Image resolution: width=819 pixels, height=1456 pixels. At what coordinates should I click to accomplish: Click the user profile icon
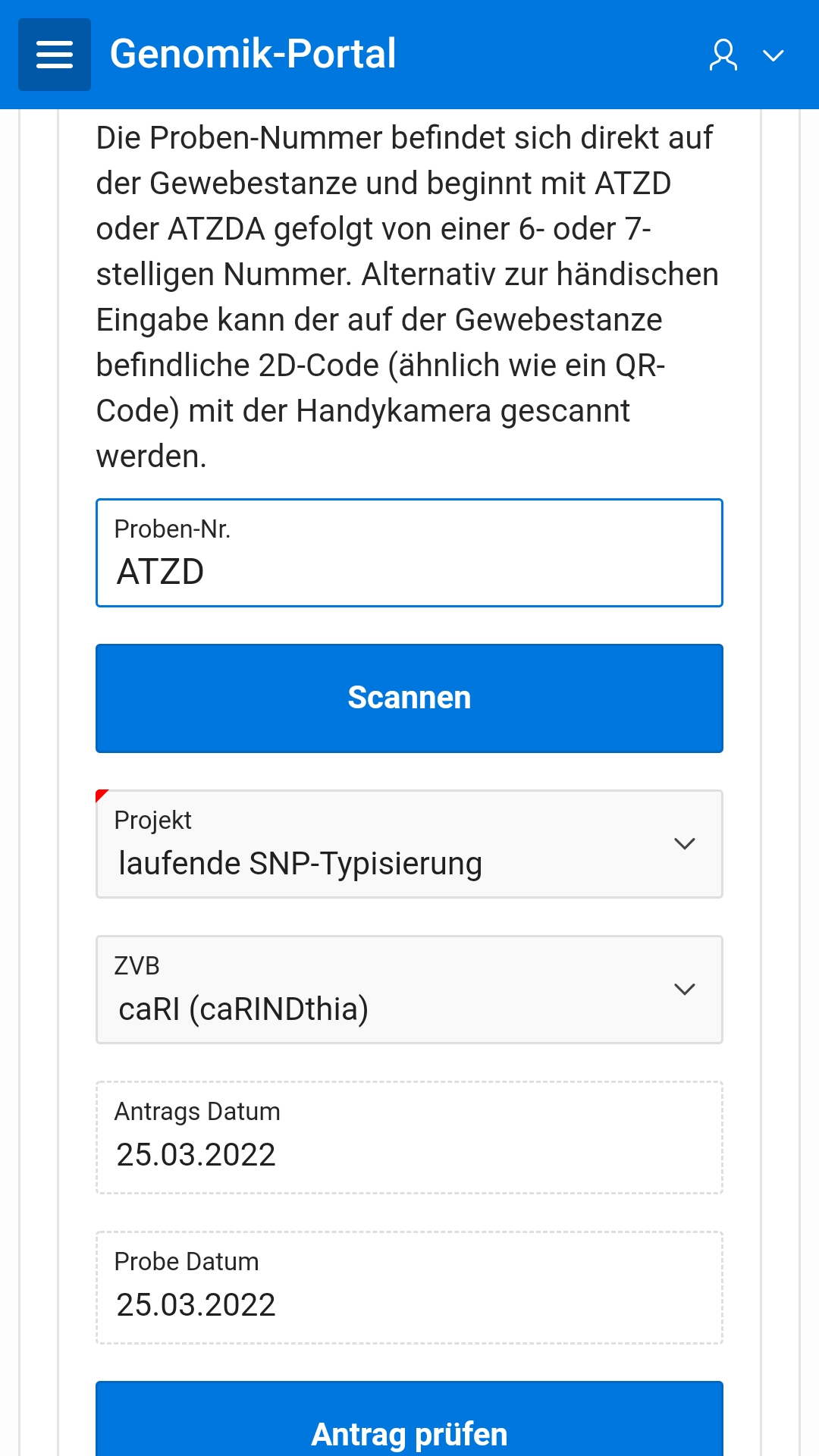click(723, 55)
